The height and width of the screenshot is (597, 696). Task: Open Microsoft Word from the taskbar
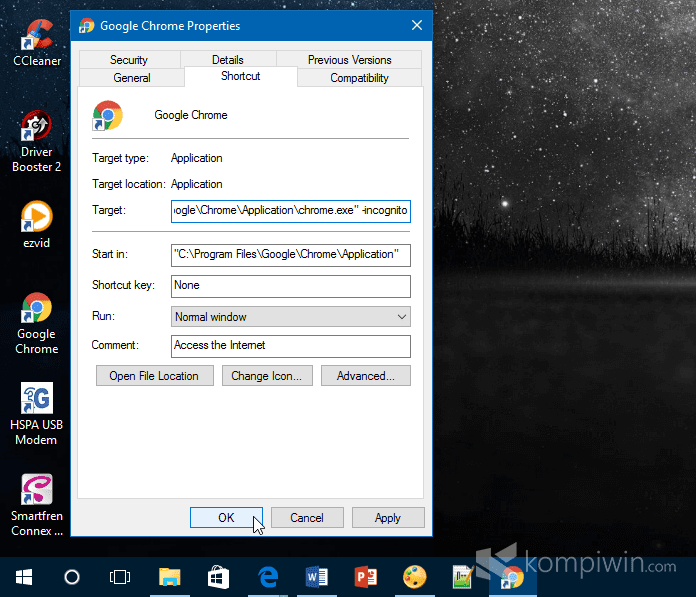(x=317, y=577)
